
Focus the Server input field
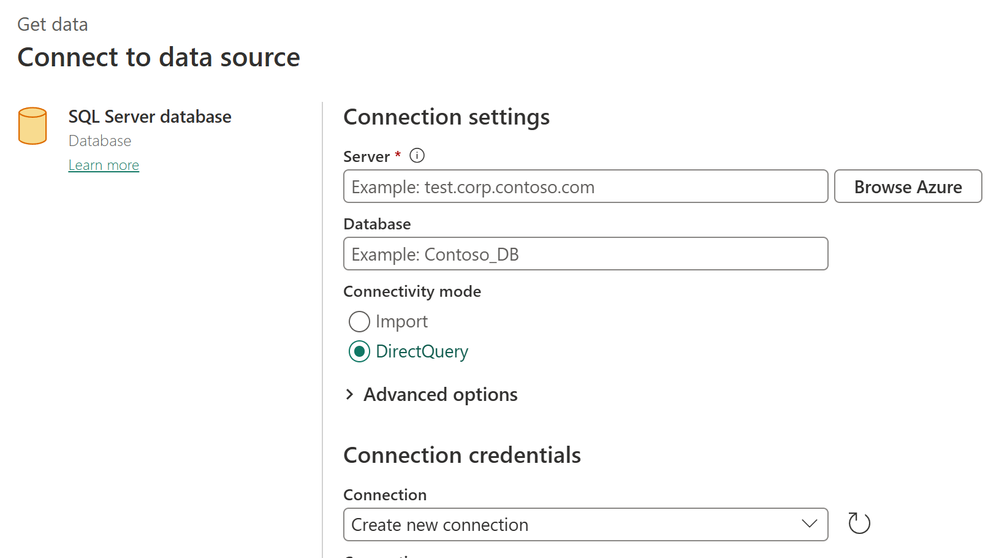[586, 187]
